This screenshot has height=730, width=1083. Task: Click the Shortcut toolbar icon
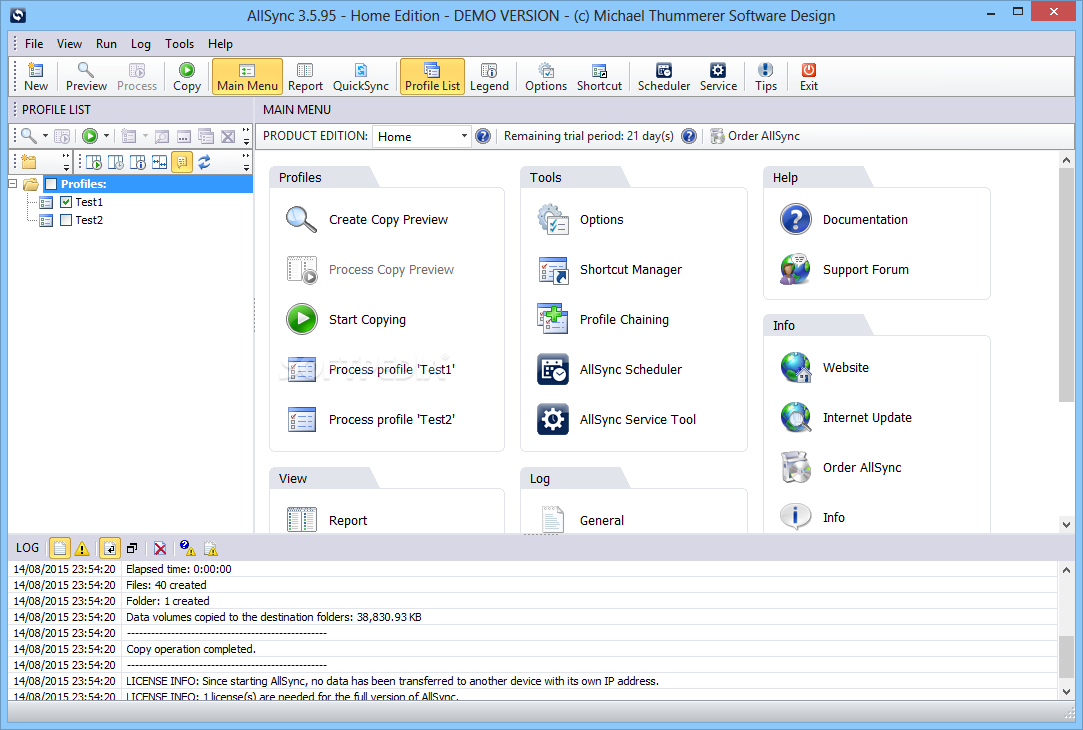click(x=599, y=77)
